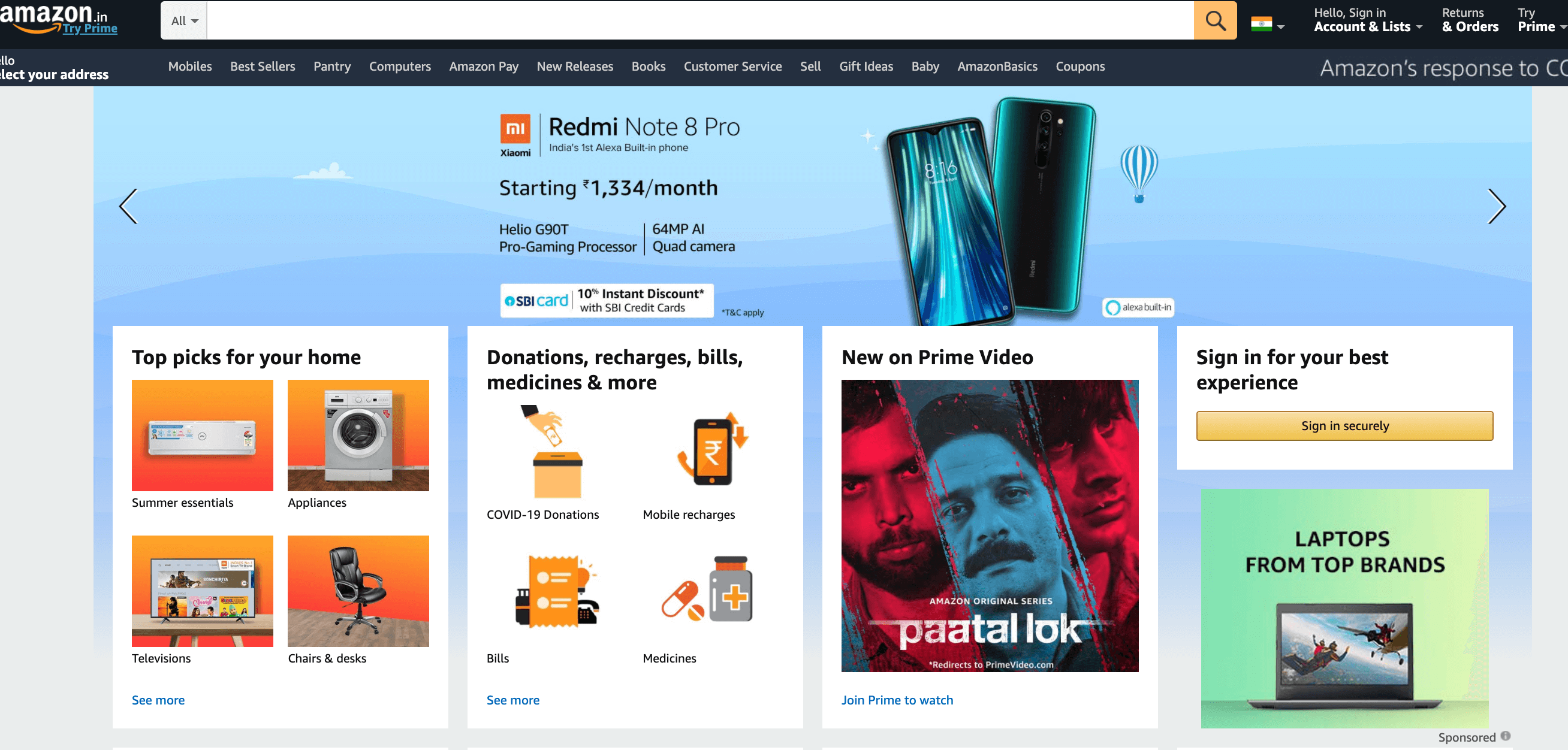Open the language flag dropdown arrow
1568x750 pixels.
coord(1281,27)
